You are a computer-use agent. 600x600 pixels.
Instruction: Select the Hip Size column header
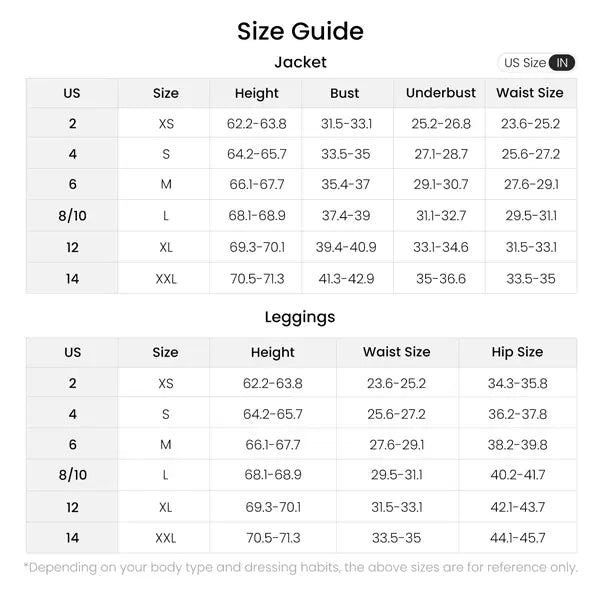pos(517,352)
